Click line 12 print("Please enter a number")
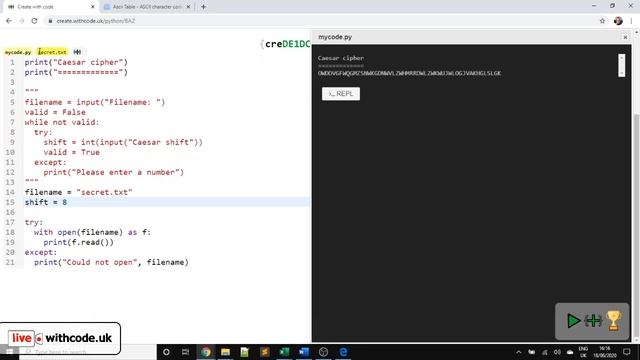This screenshot has height=360, width=640. point(113,172)
